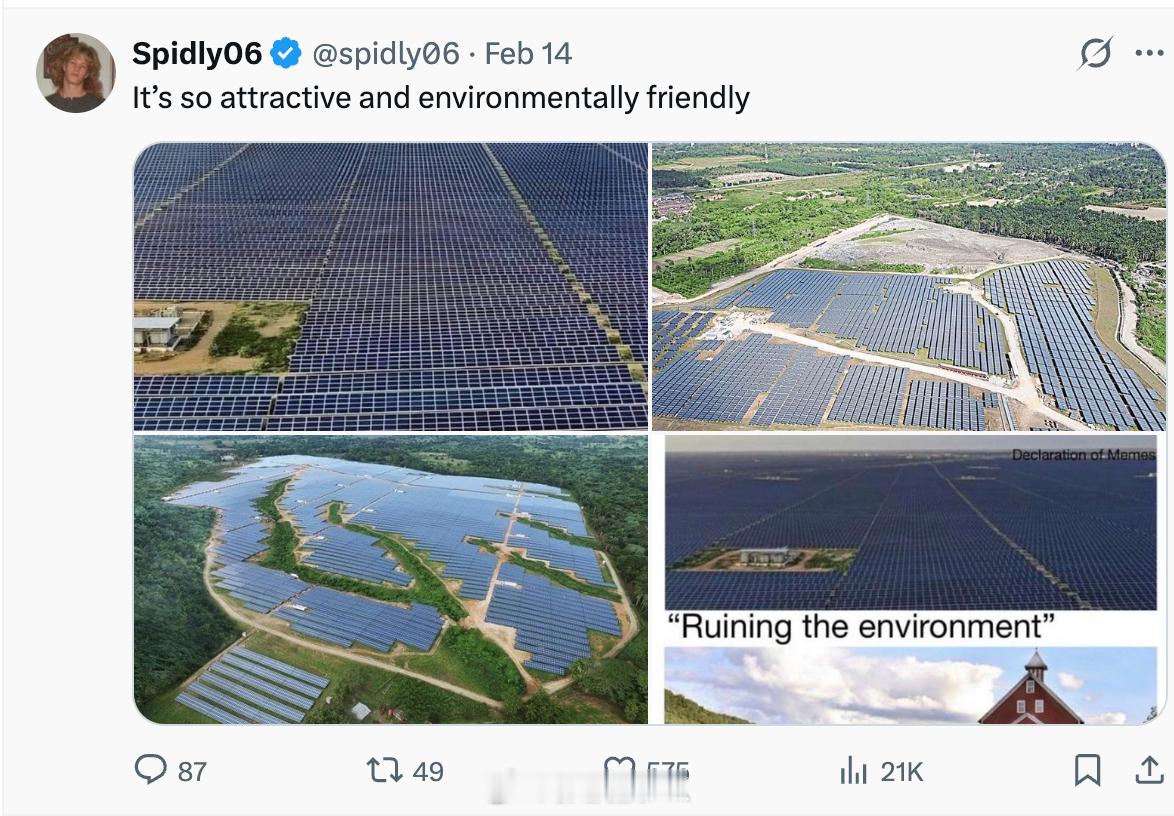Open the three-dot more options menu
Viewport: 1174px width, 816px height.
click(1149, 54)
